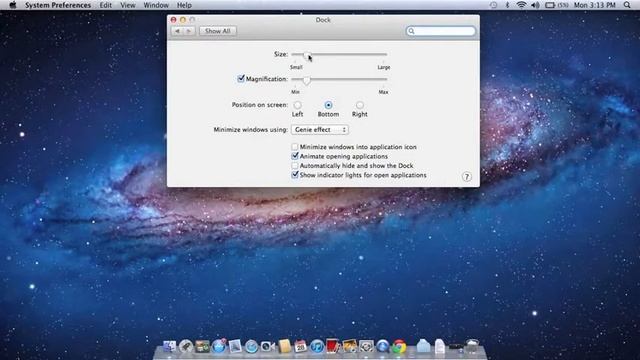This screenshot has height=360, width=640.
Task: Open the white document stack in Dock
Action: tap(440, 346)
